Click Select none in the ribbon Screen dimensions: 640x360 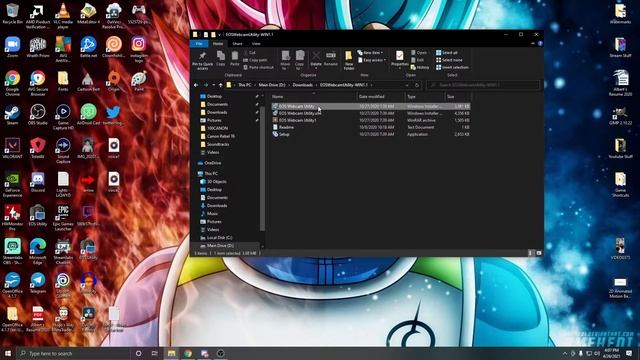[x=449, y=60]
